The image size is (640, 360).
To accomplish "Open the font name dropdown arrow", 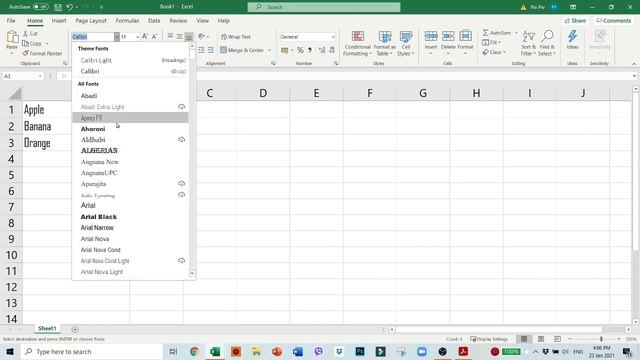I will tap(117, 37).
